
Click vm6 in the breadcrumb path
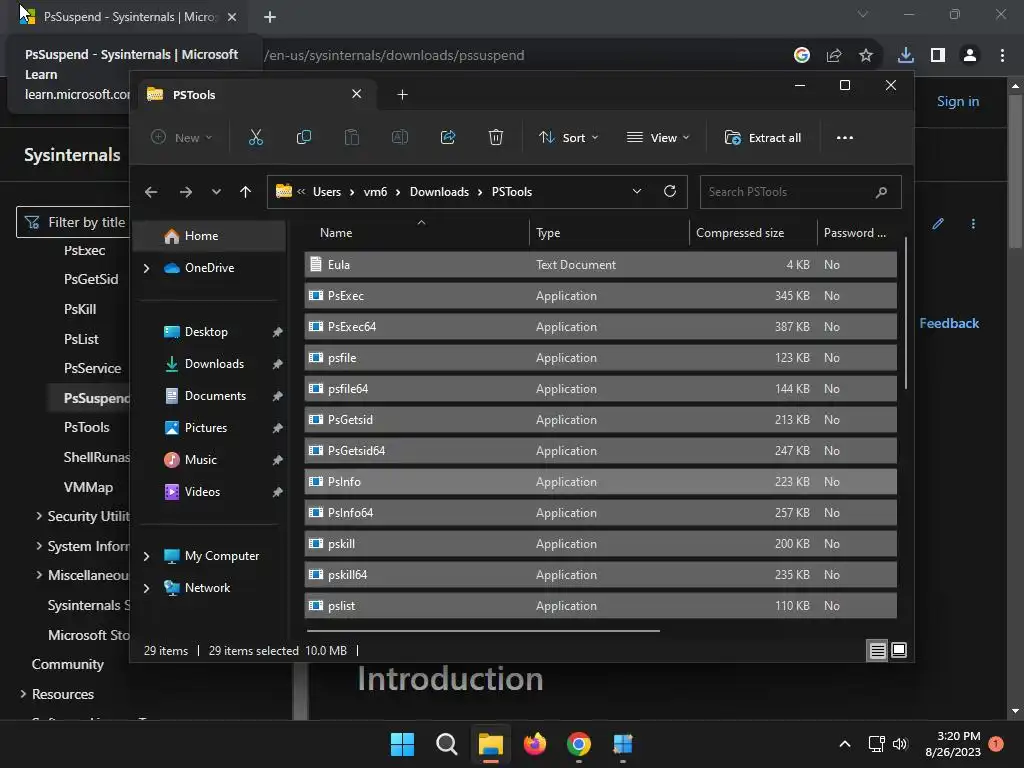point(376,192)
